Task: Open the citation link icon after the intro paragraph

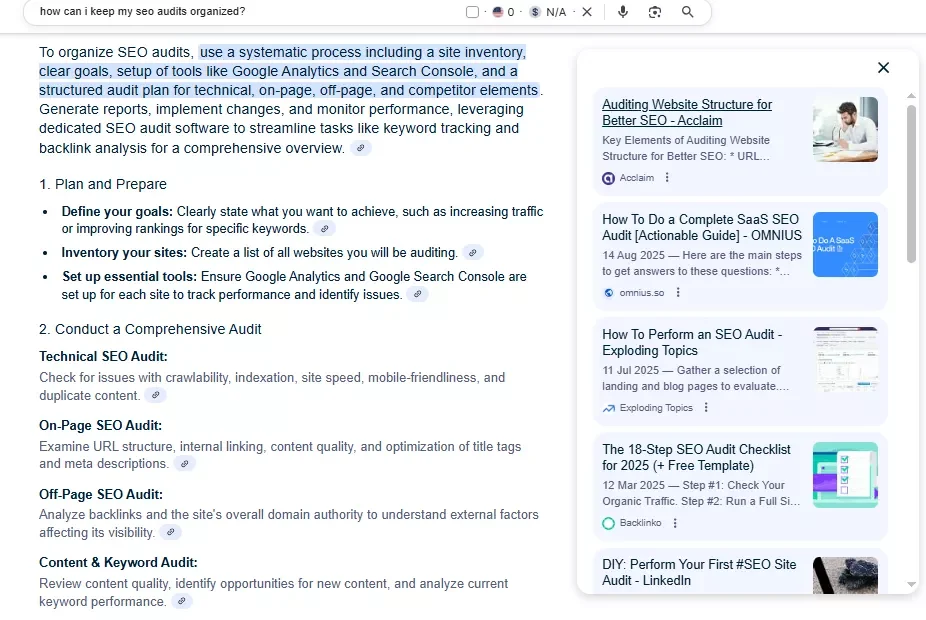Action: pyautogui.click(x=360, y=147)
